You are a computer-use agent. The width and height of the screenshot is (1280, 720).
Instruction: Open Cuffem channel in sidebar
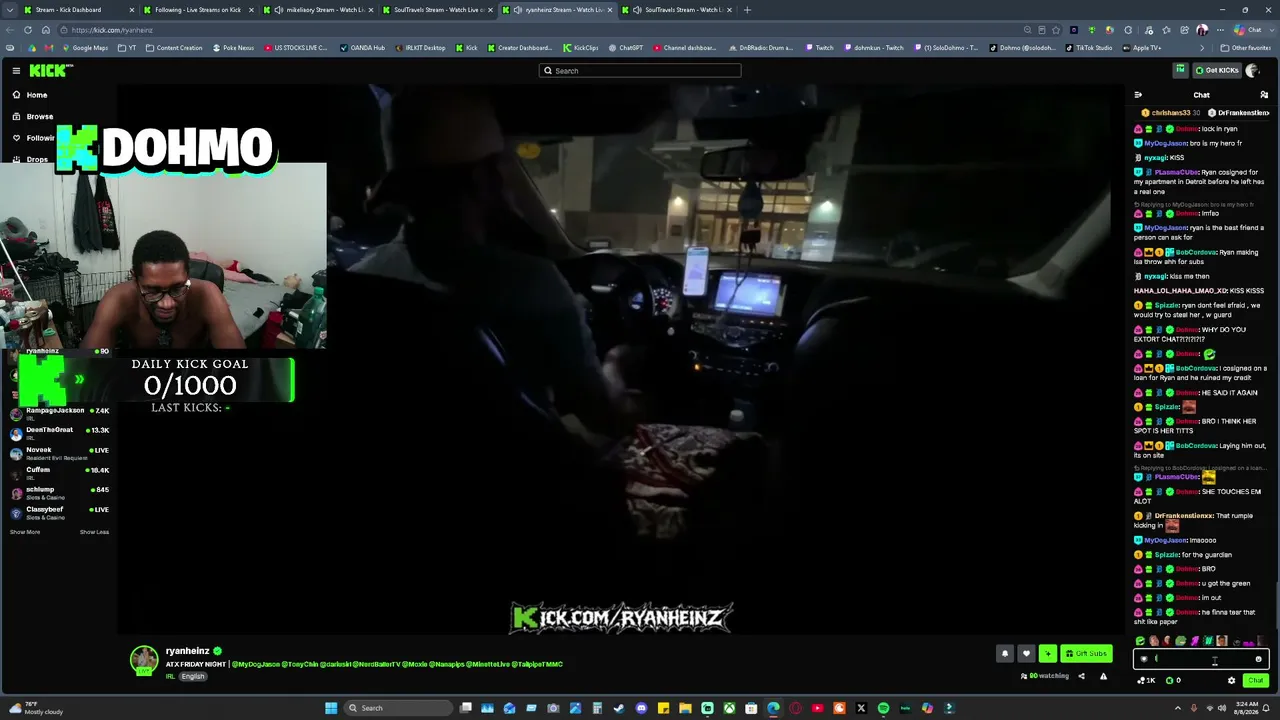pyautogui.click(x=60, y=472)
